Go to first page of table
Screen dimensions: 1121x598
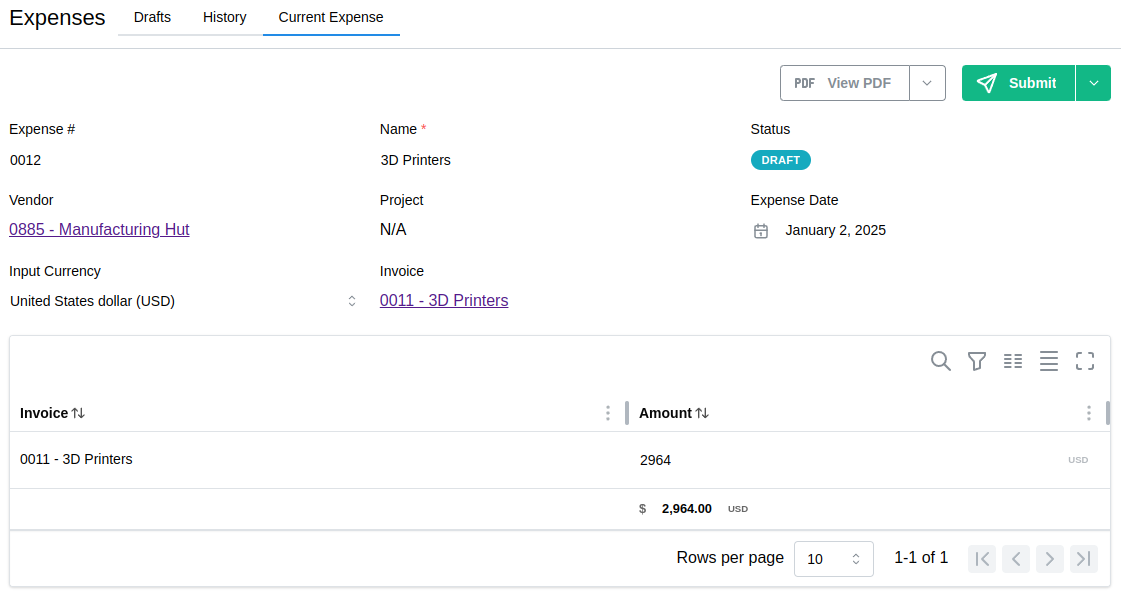(x=982, y=559)
